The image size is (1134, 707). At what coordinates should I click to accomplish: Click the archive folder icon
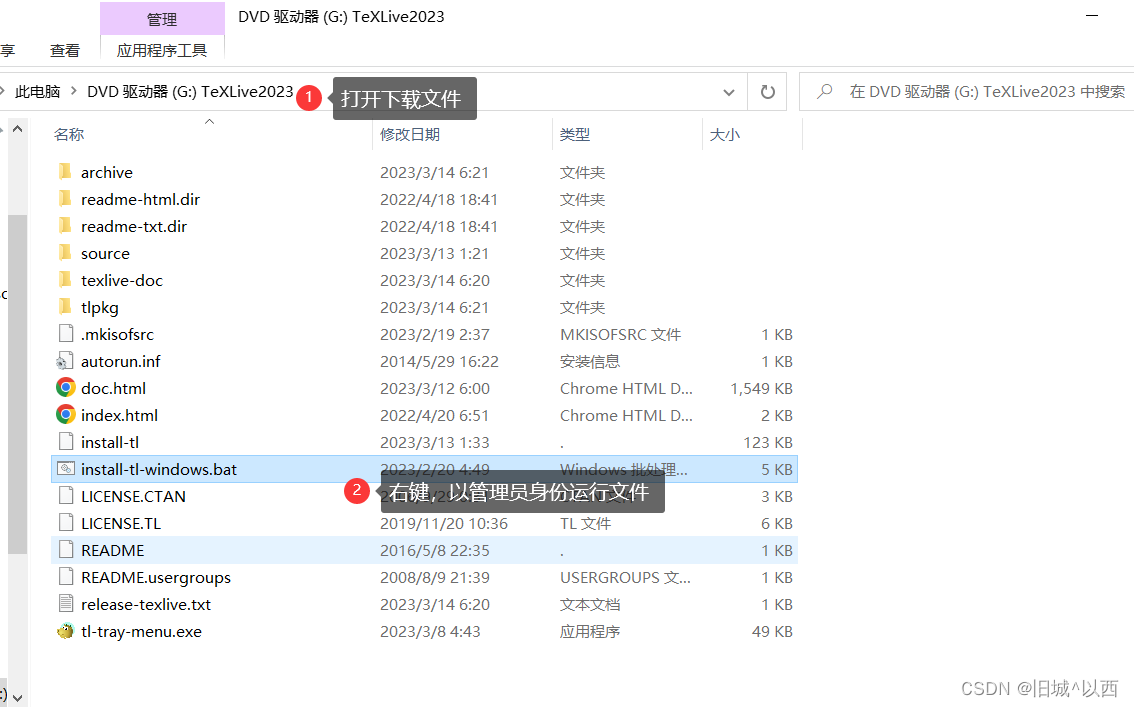(65, 172)
